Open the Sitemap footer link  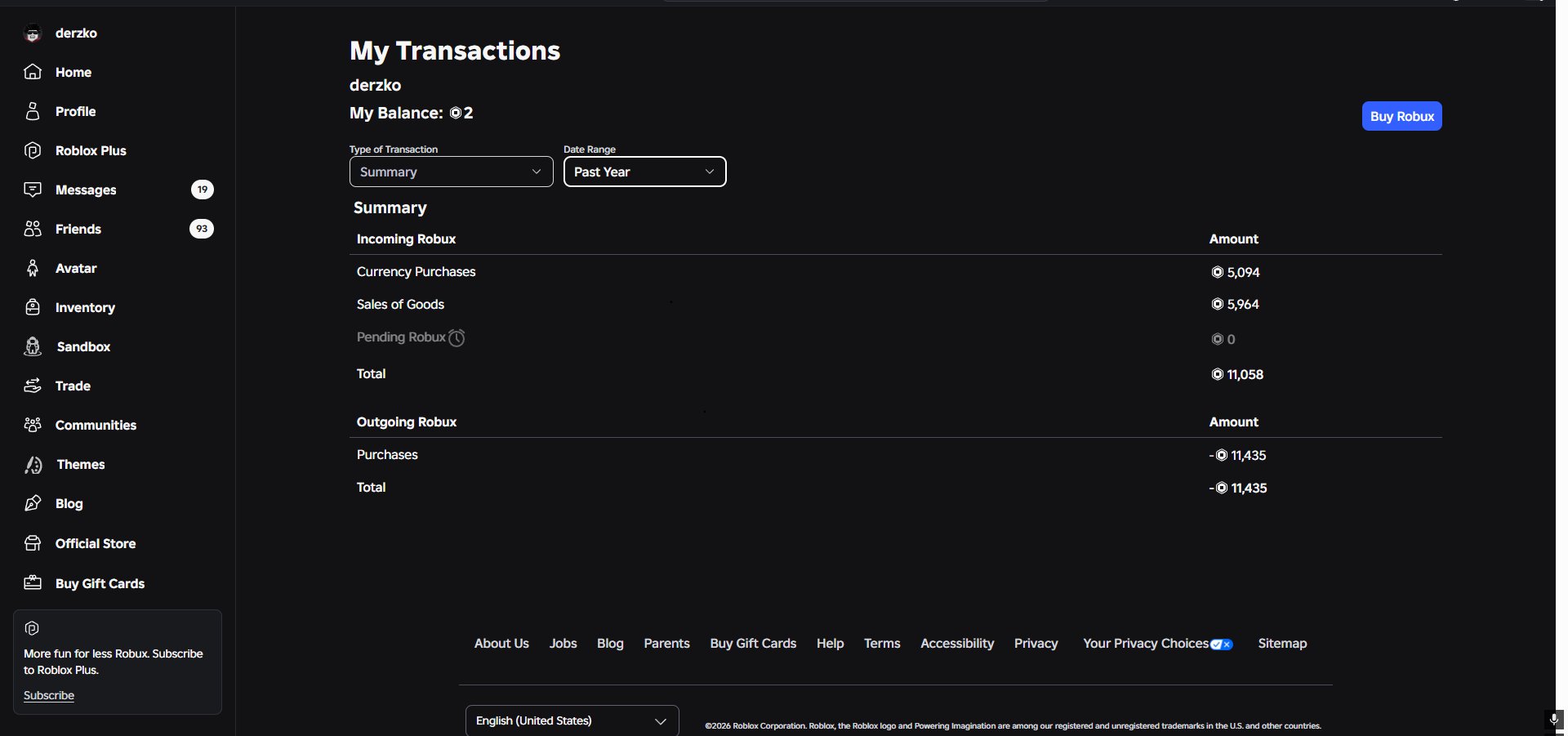pos(1282,644)
